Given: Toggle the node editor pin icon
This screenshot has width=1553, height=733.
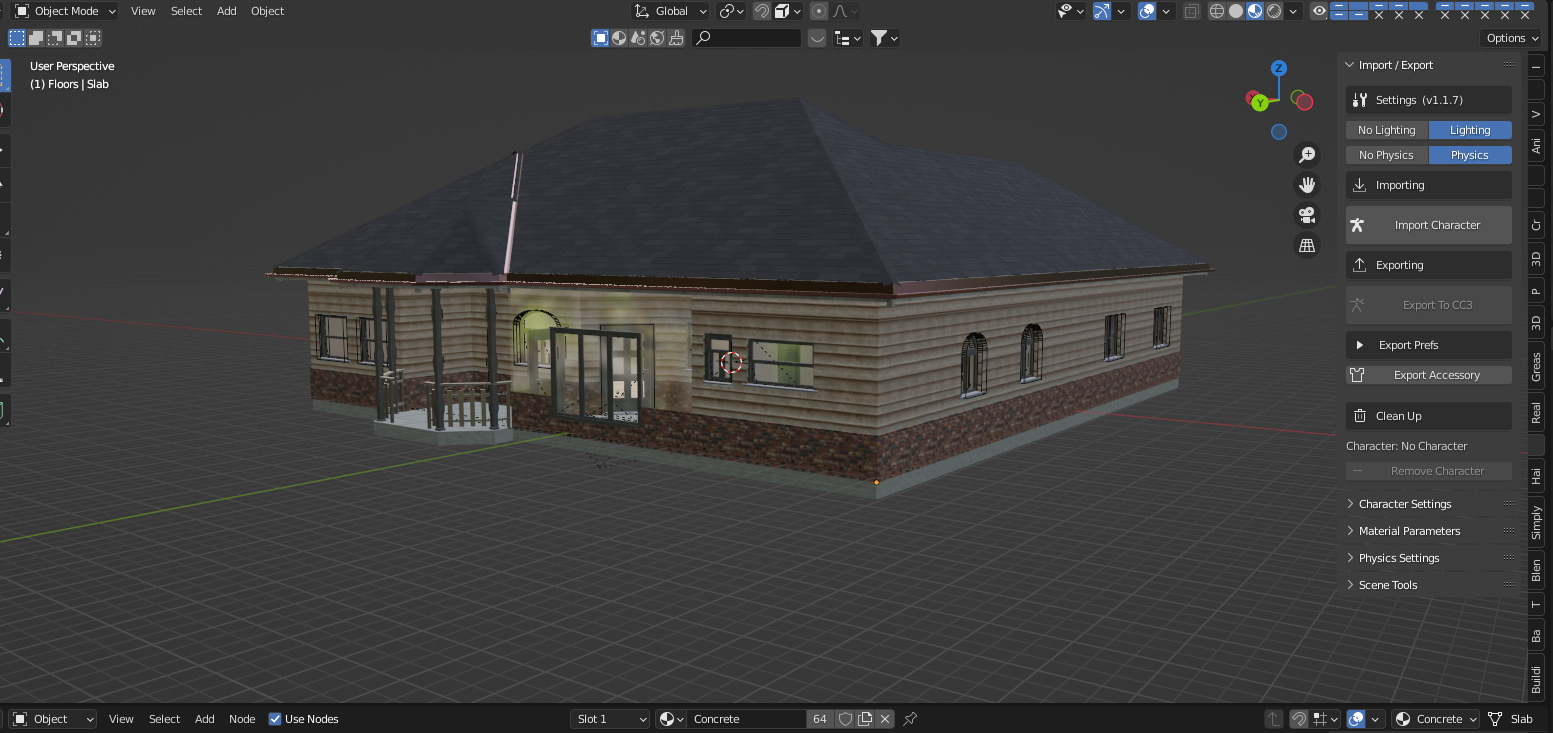Looking at the screenshot, I should coord(910,719).
